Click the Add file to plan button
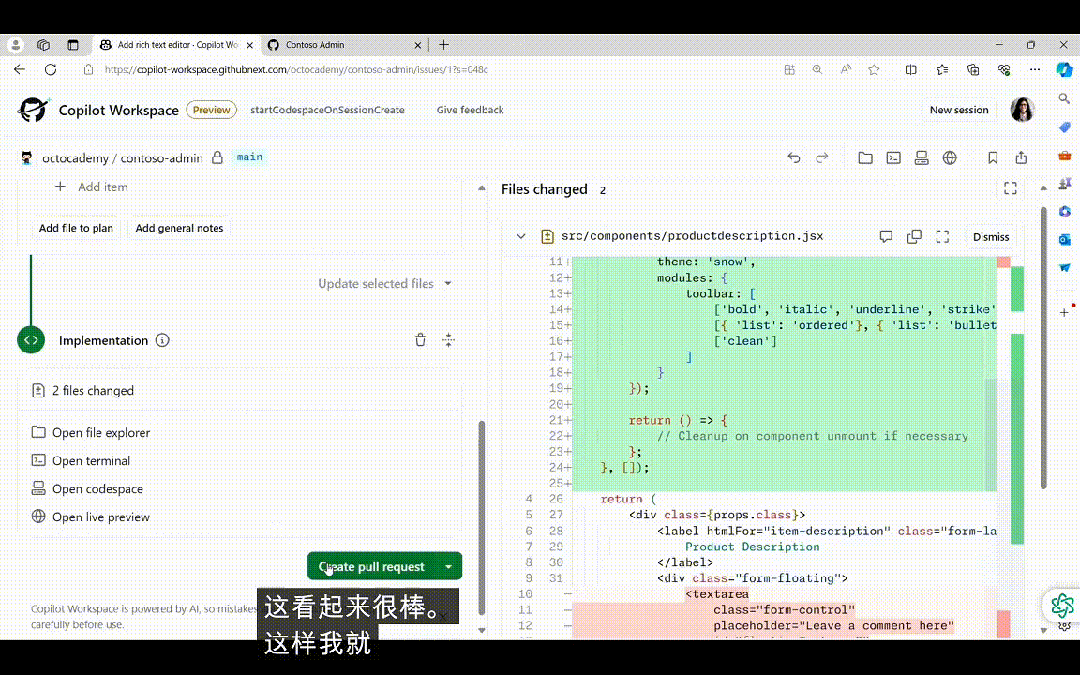The height and width of the screenshot is (675, 1080). [75, 228]
